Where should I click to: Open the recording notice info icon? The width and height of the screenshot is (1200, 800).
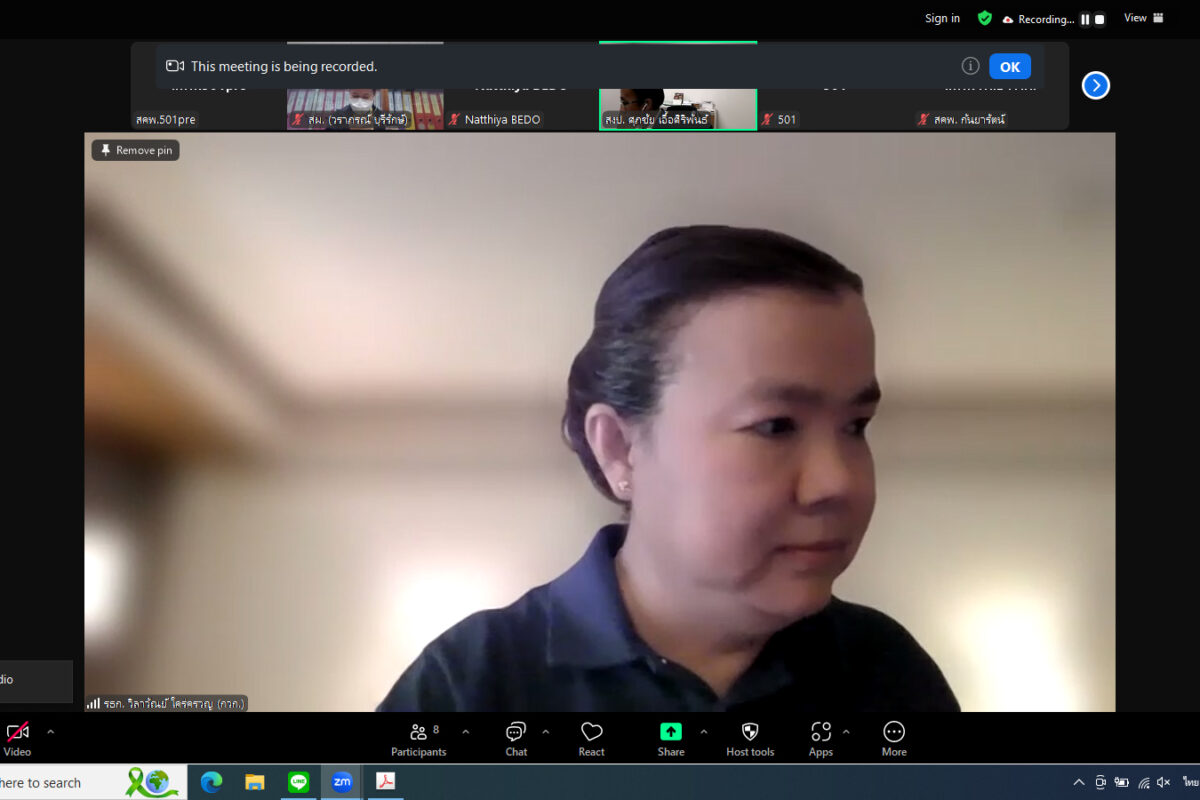coord(970,66)
